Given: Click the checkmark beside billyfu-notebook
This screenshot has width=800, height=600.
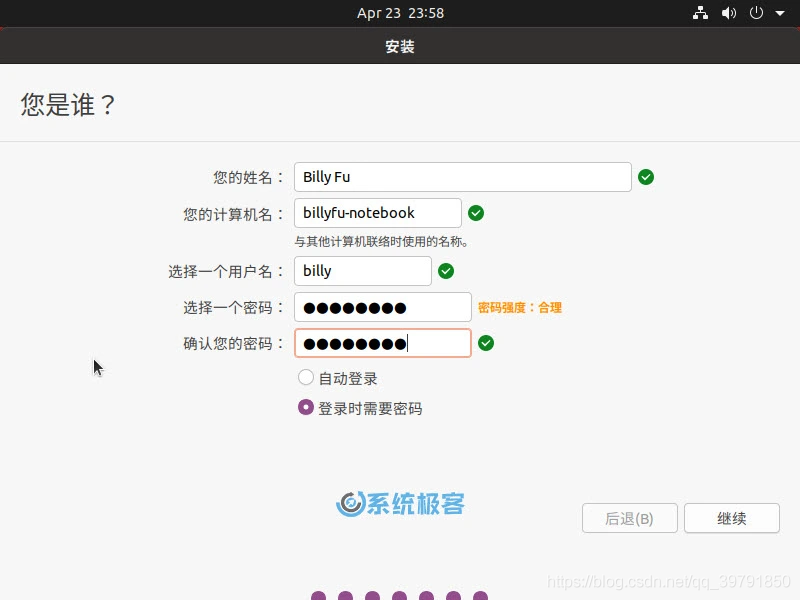Looking at the screenshot, I should (476, 213).
